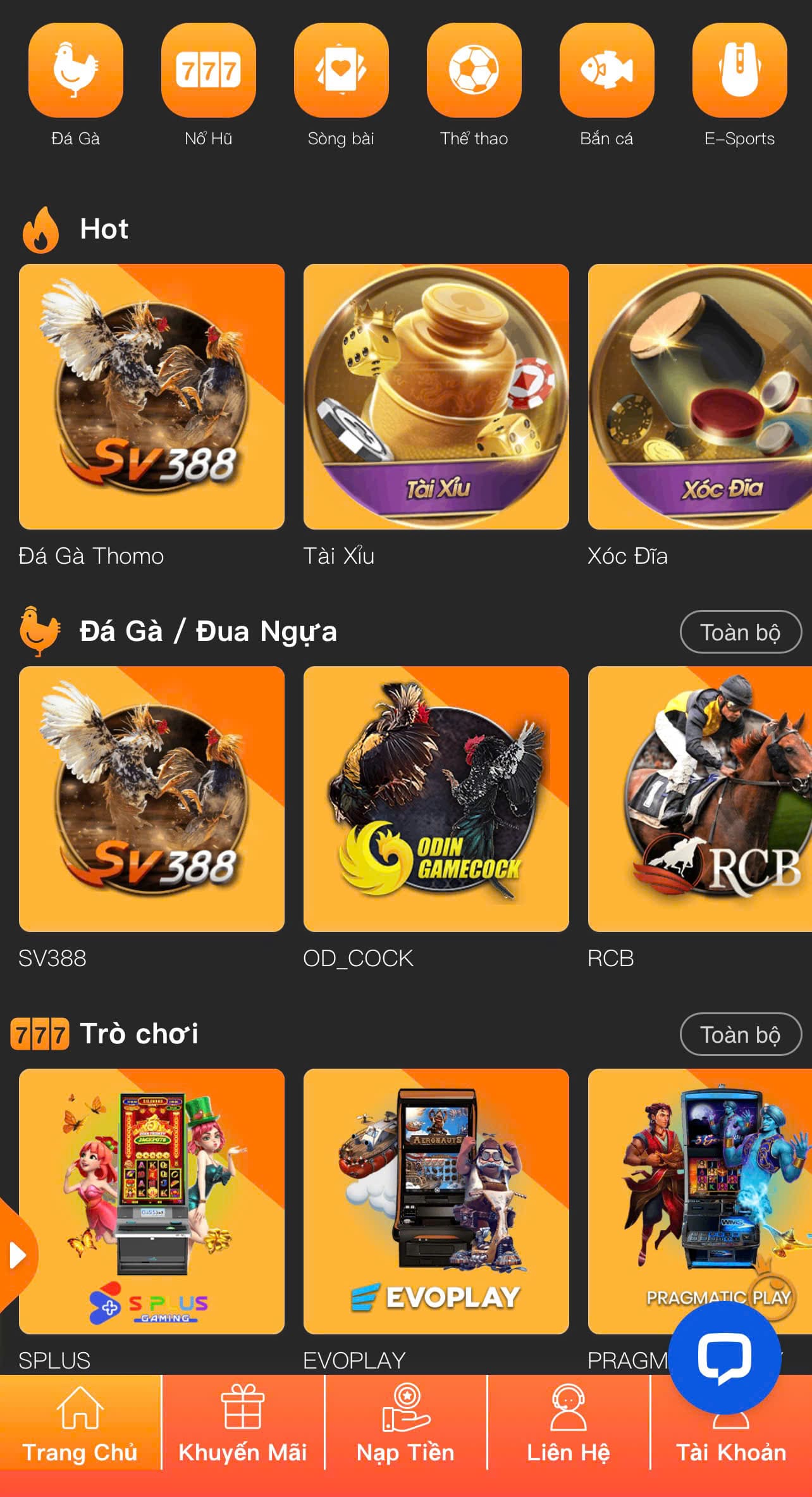Open the Đá Gà rooster category icon
The image size is (812, 1497).
click(x=76, y=70)
